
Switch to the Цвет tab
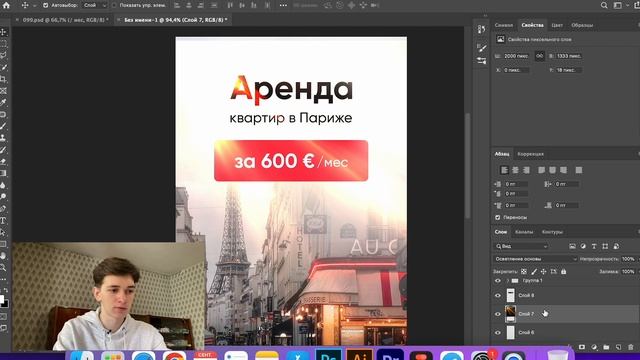[x=557, y=25]
